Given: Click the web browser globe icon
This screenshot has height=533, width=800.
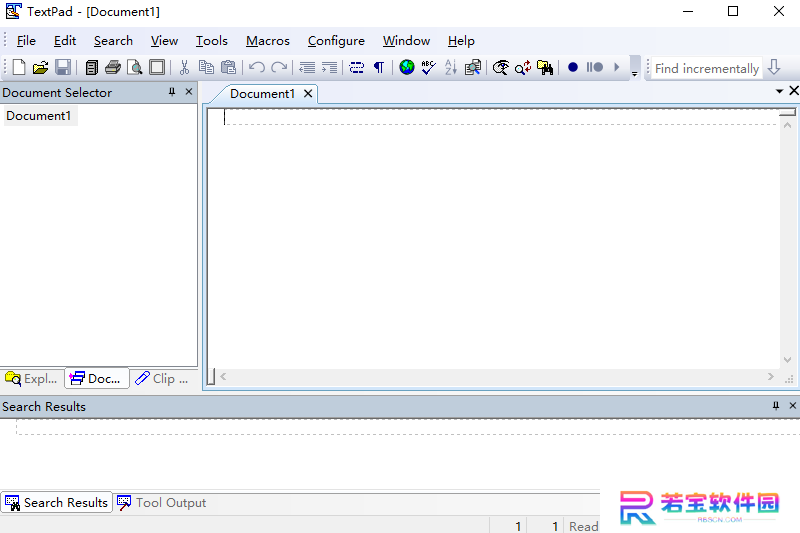Looking at the screenshot, I should [x=407, y=67].
